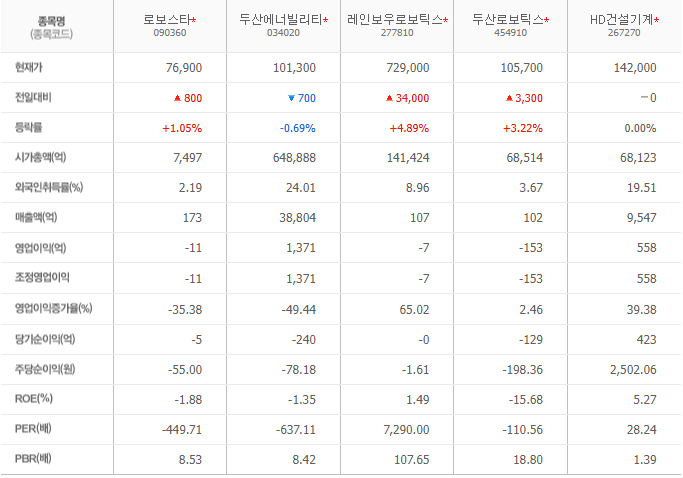This screenshot has height=478, width=683.
Task: Select market cap value 7,497
Action: click(x=188, y=158)
